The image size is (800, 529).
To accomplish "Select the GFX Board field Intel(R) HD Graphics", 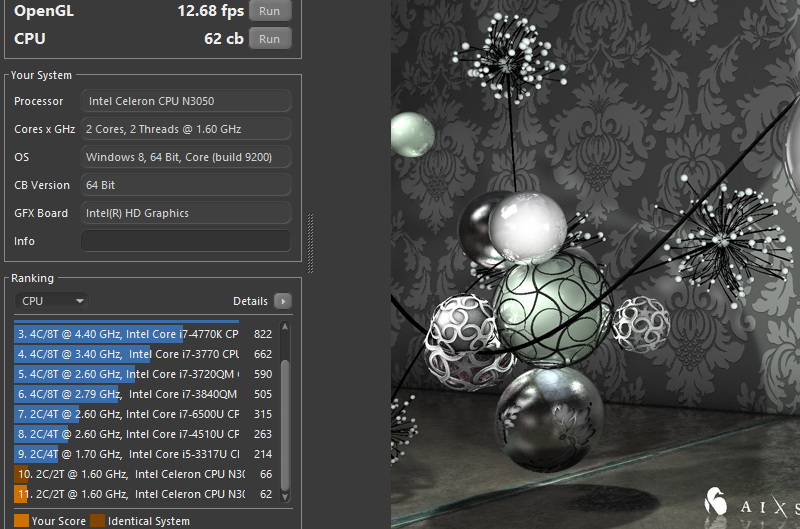I will pyautogui.click(x=186, y=213).
